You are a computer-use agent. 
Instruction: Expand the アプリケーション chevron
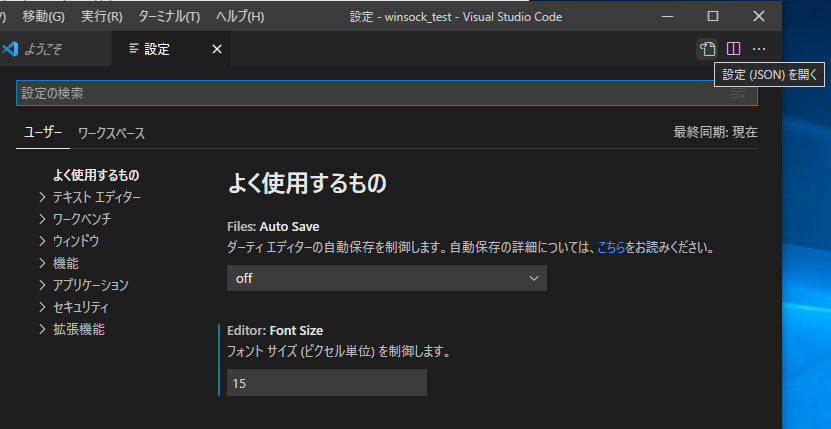point(43,285)
